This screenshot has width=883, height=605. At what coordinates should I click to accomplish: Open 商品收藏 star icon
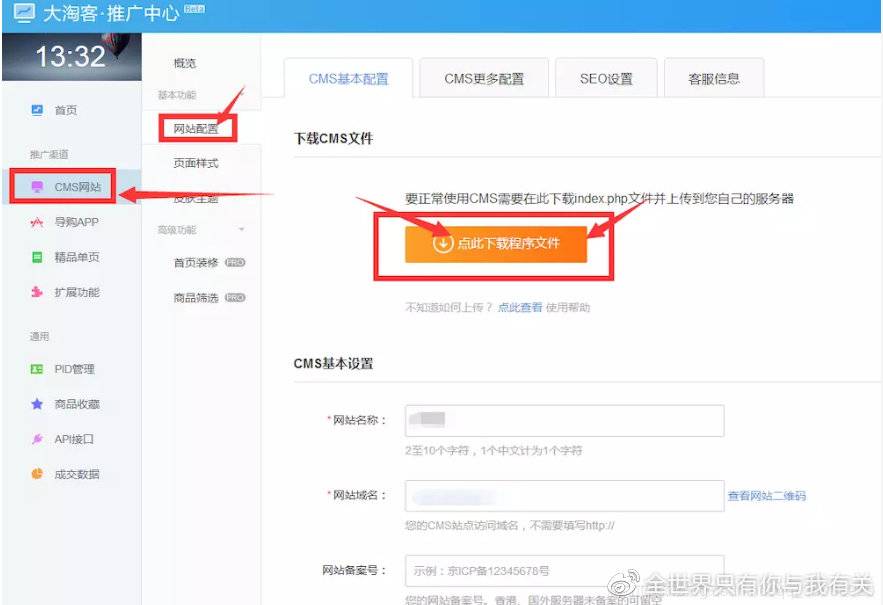pos(37,404)
